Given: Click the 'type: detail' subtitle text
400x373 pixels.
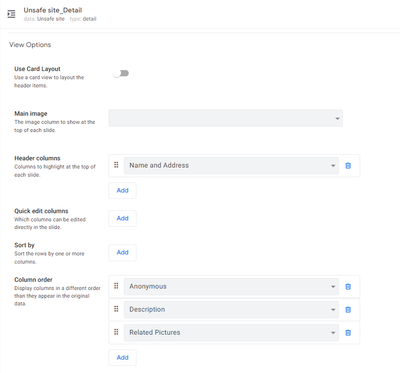Looking at the screenshot, I should point(83,19).
